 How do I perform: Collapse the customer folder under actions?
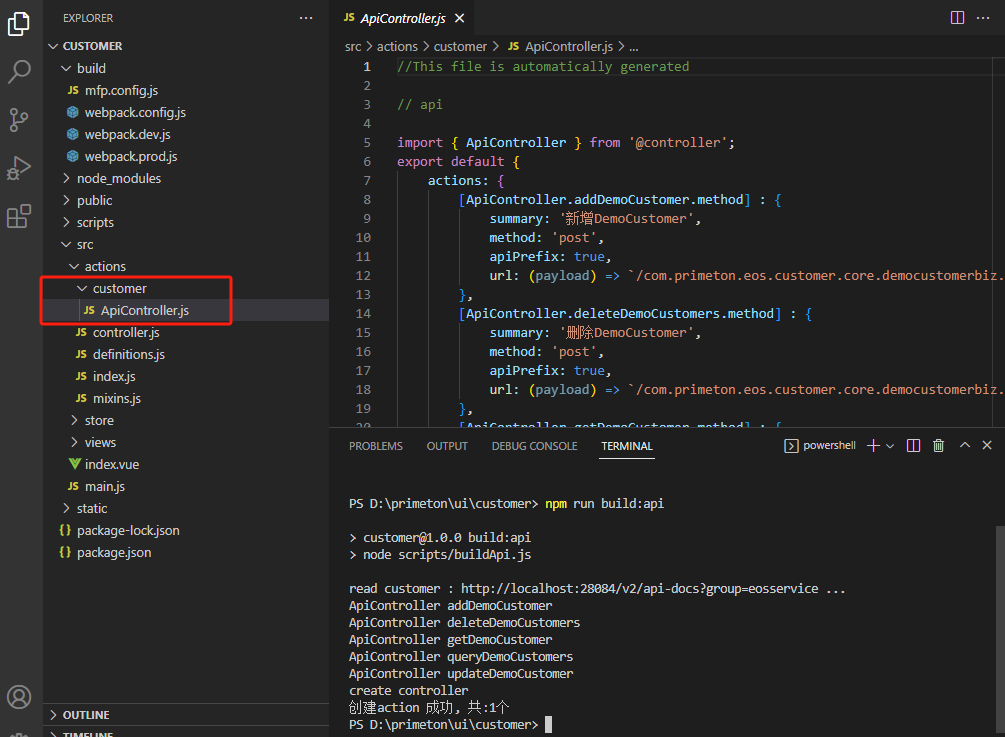click(x=119, y=288)
